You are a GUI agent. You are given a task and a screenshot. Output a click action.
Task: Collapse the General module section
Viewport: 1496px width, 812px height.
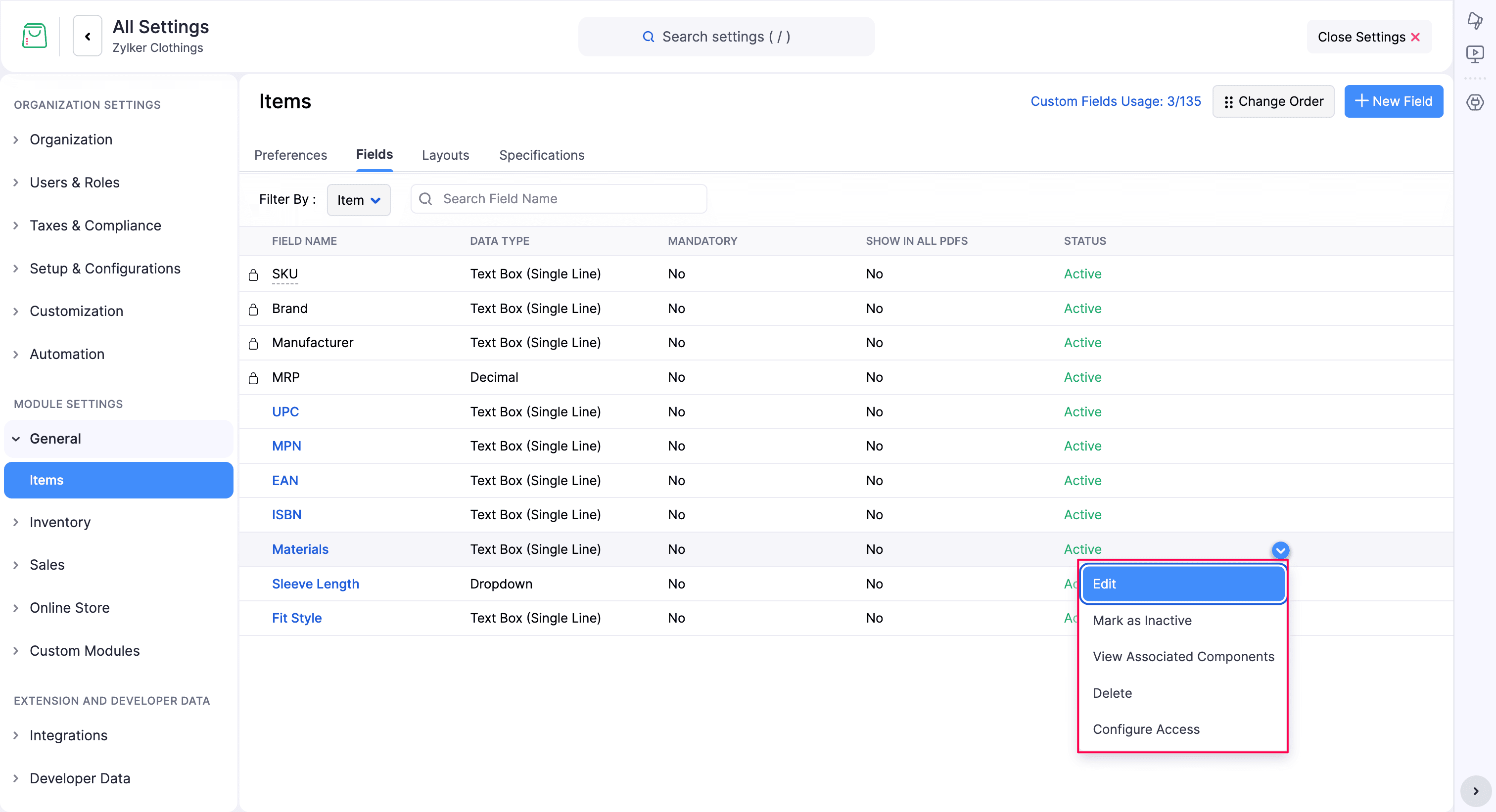[119, 439]
